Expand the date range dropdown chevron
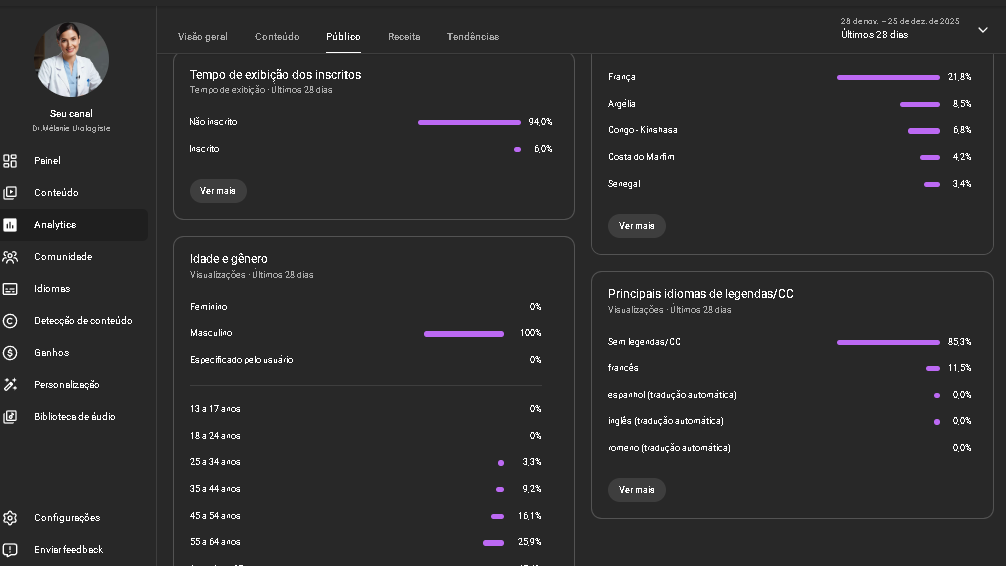This screenshot has height=566, width=1006. pyautogui.click(x=982, y=30)
